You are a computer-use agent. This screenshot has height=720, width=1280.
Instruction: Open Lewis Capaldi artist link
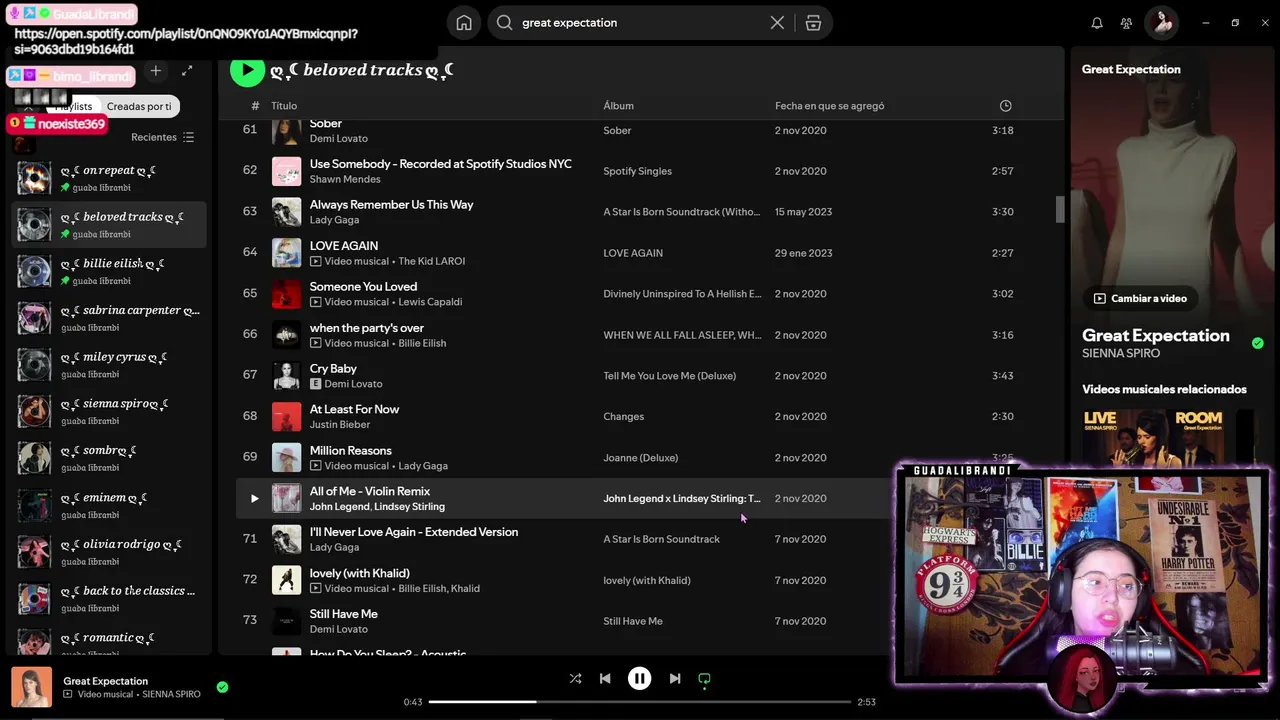click(x=430, y=302)
